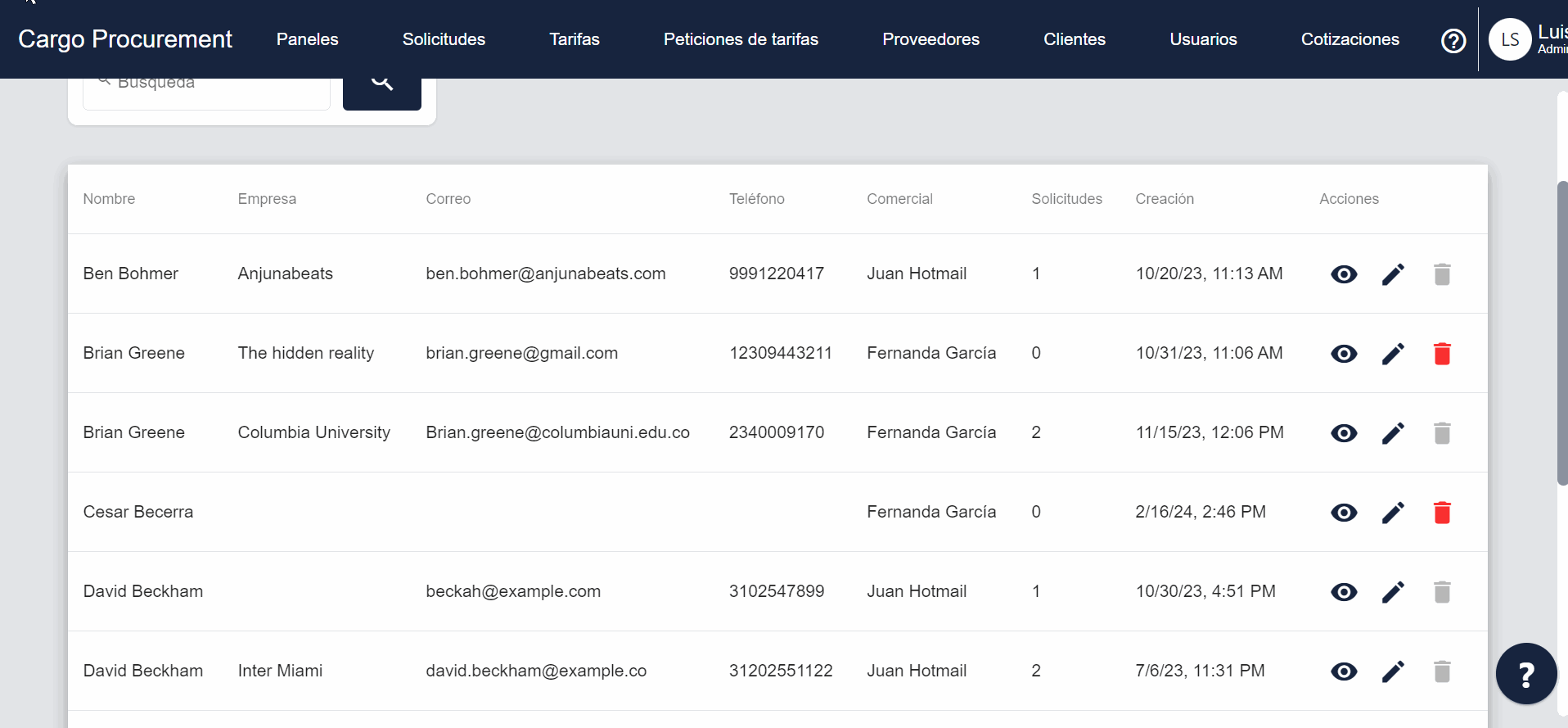The image size is (1568, 728).
Task: Click the Cargo Procurement logo link
Action: point(125,39)
